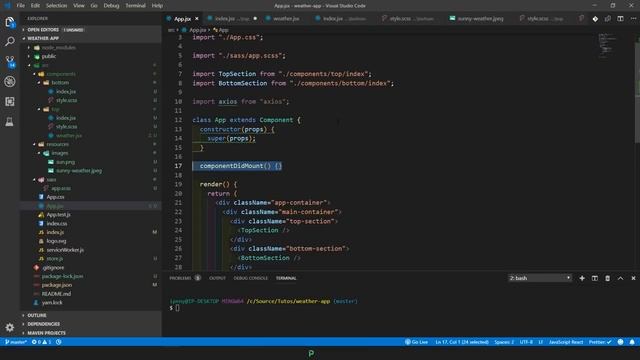Screen dimensions: 640x360
Task: Close the App.jsx editor tab
Action: tap(197, 19)
